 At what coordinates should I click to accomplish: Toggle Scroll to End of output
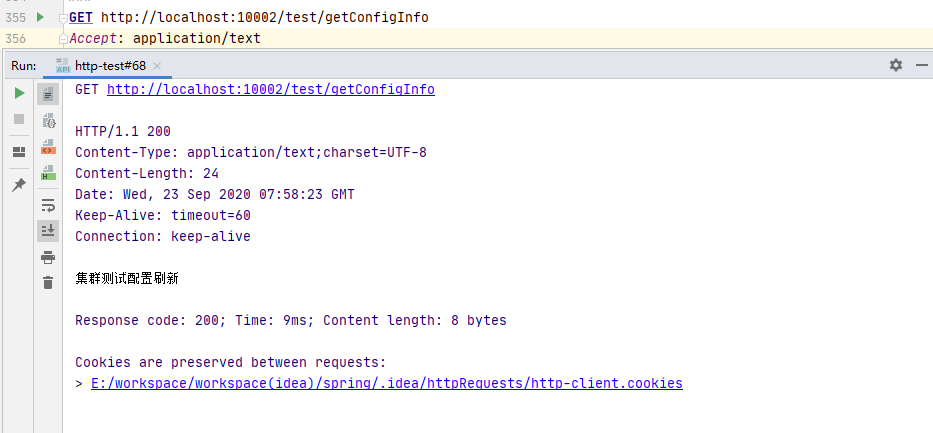[48, 231]
